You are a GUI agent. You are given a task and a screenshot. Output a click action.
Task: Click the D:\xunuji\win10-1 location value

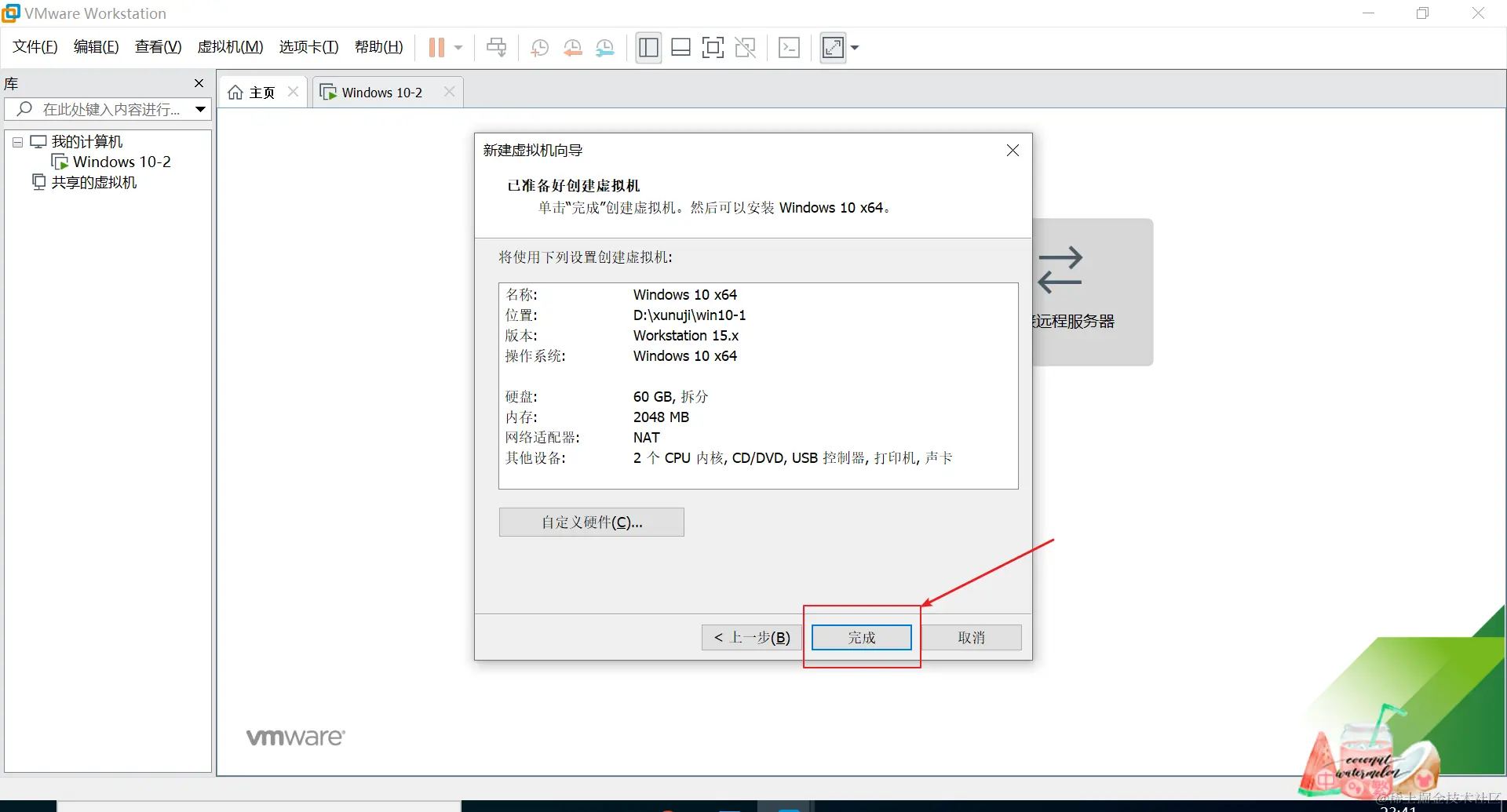click(x=689, y=315)
